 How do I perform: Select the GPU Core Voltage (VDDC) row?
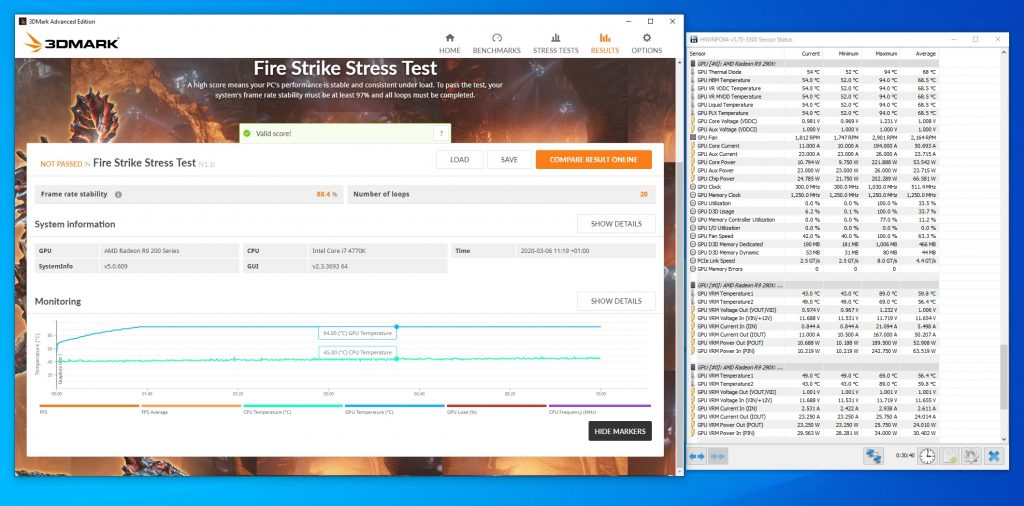(x=814, y=121)
